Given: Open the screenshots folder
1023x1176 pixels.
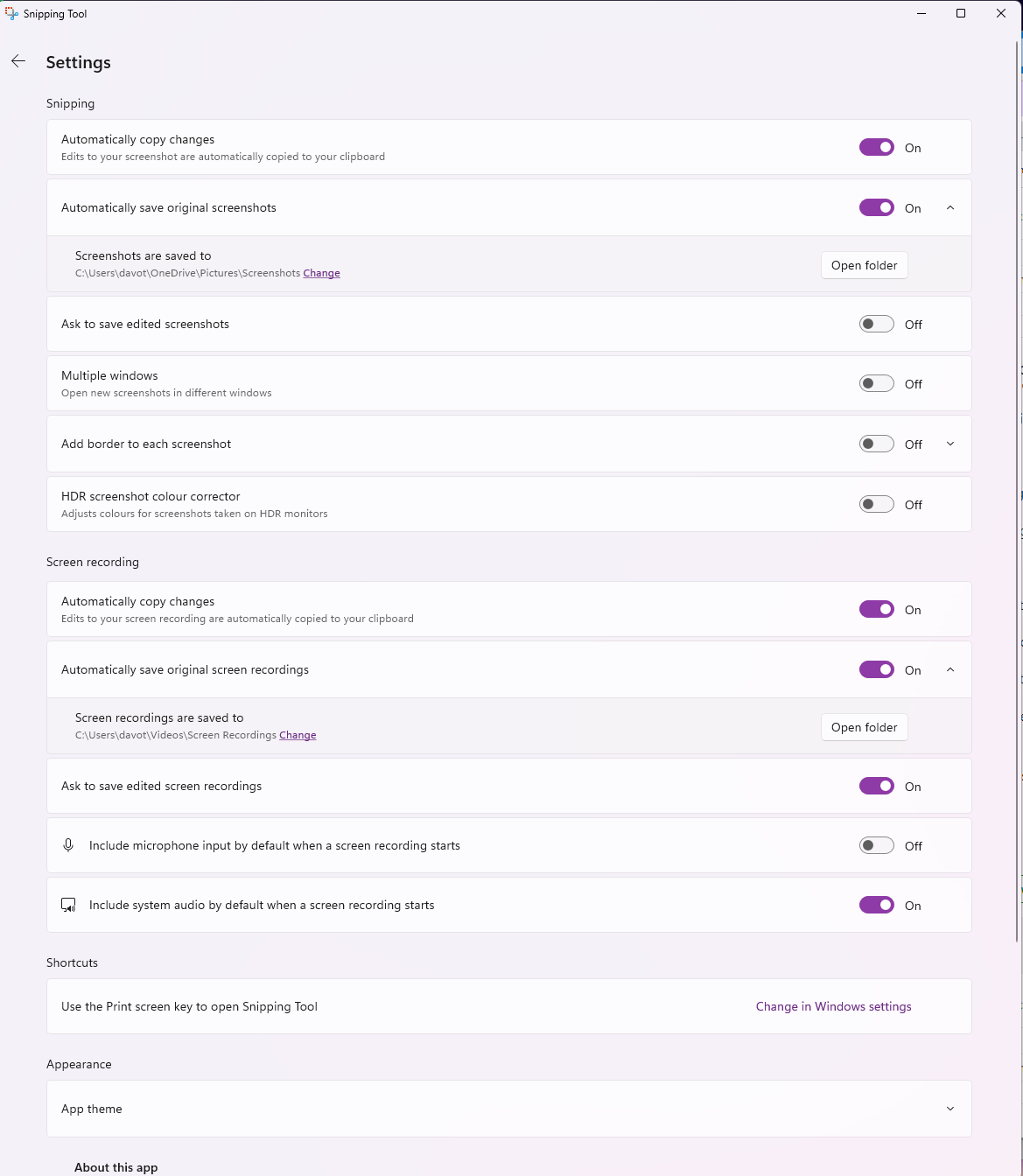Looking at the screenshot, I should click(x=864, y=265).
